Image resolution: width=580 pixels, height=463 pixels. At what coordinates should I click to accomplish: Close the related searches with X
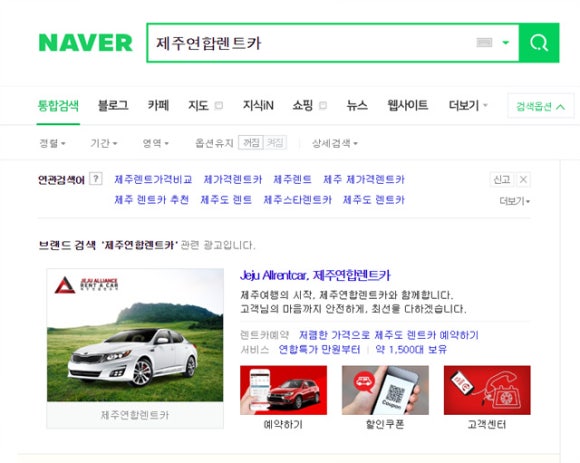[523, 179]
